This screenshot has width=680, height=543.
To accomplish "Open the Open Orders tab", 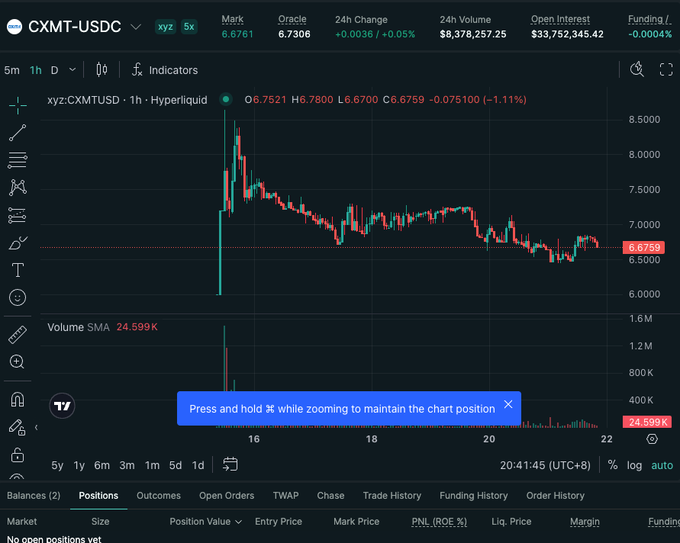I will pos(226,495).
